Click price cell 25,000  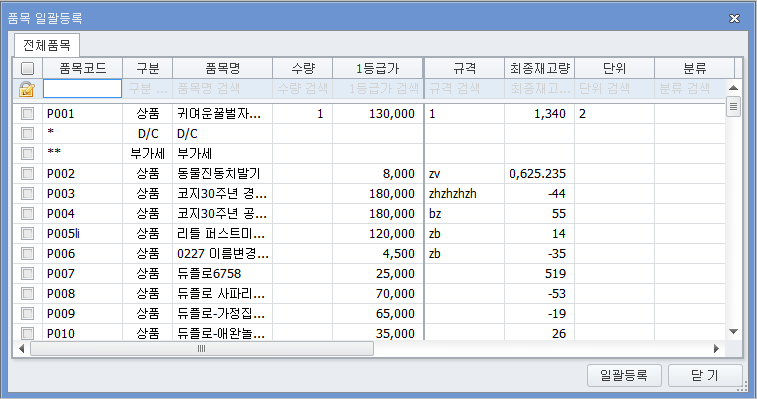tap(378, 273)
